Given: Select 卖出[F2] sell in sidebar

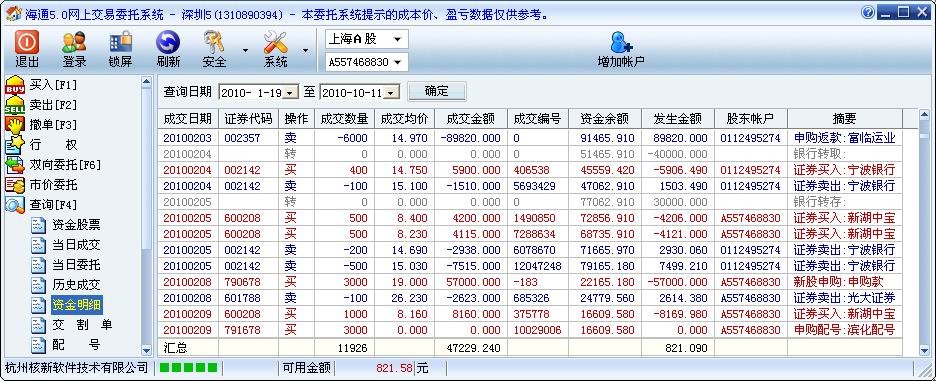Looking at the screenshot, I should point(42,105).
